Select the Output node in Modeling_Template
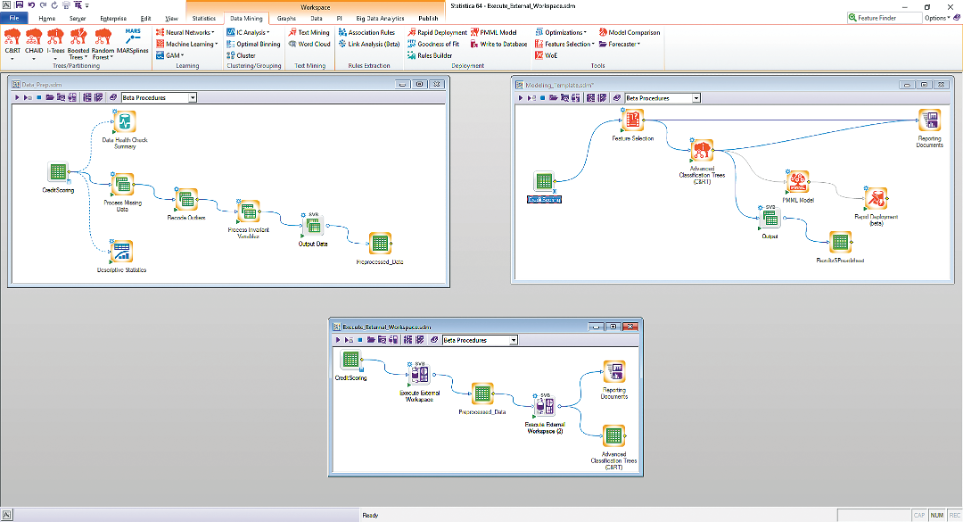This screenshot has width=964, height=522. (x=770, y=218)
